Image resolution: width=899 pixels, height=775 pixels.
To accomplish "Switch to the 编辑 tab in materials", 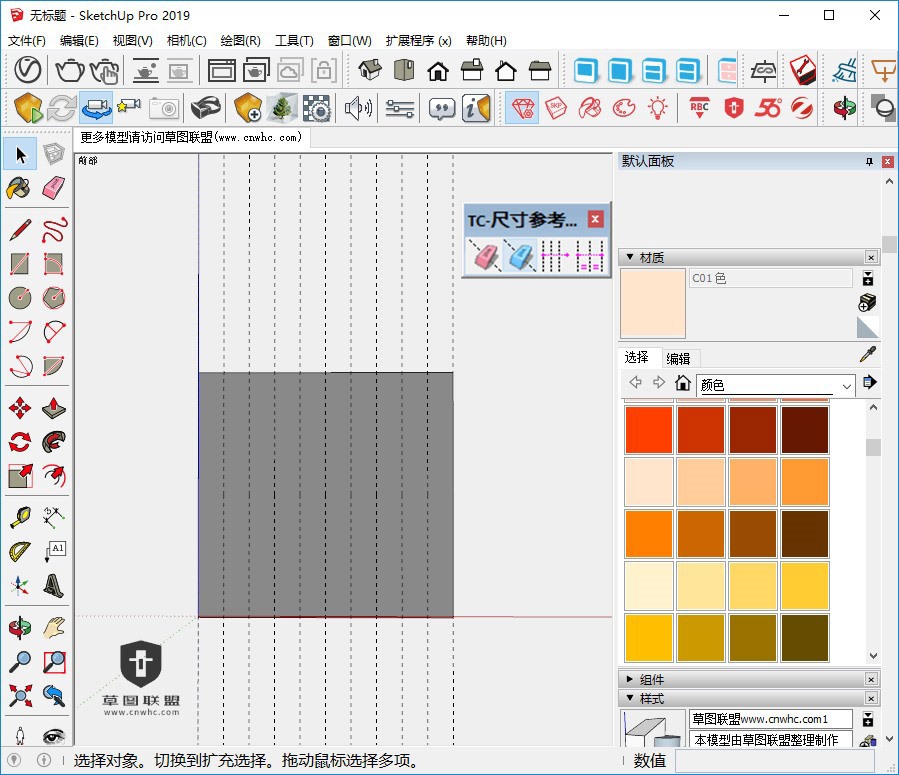I will (678, 358).
